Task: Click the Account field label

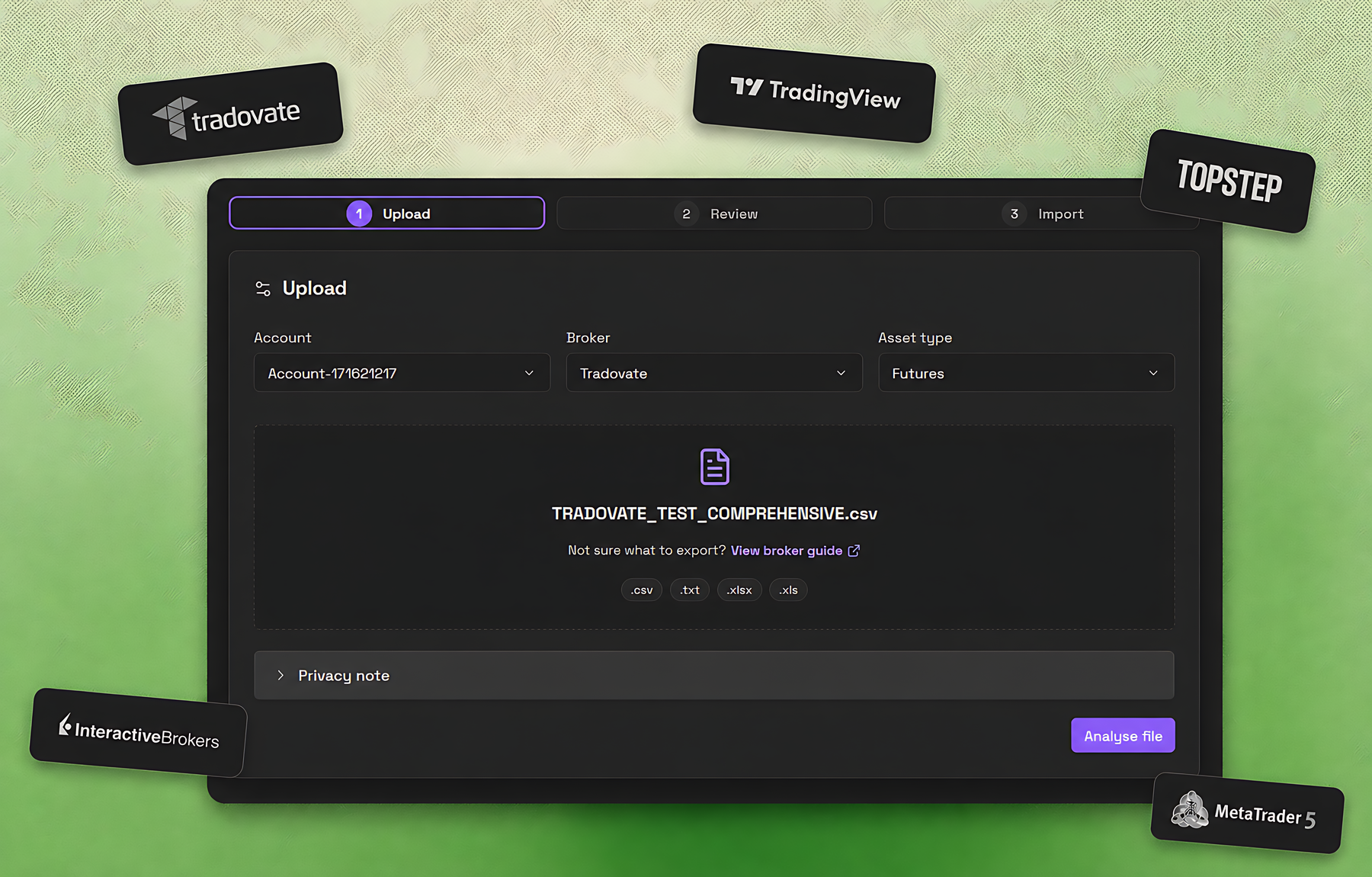Action: coord(283,338)
